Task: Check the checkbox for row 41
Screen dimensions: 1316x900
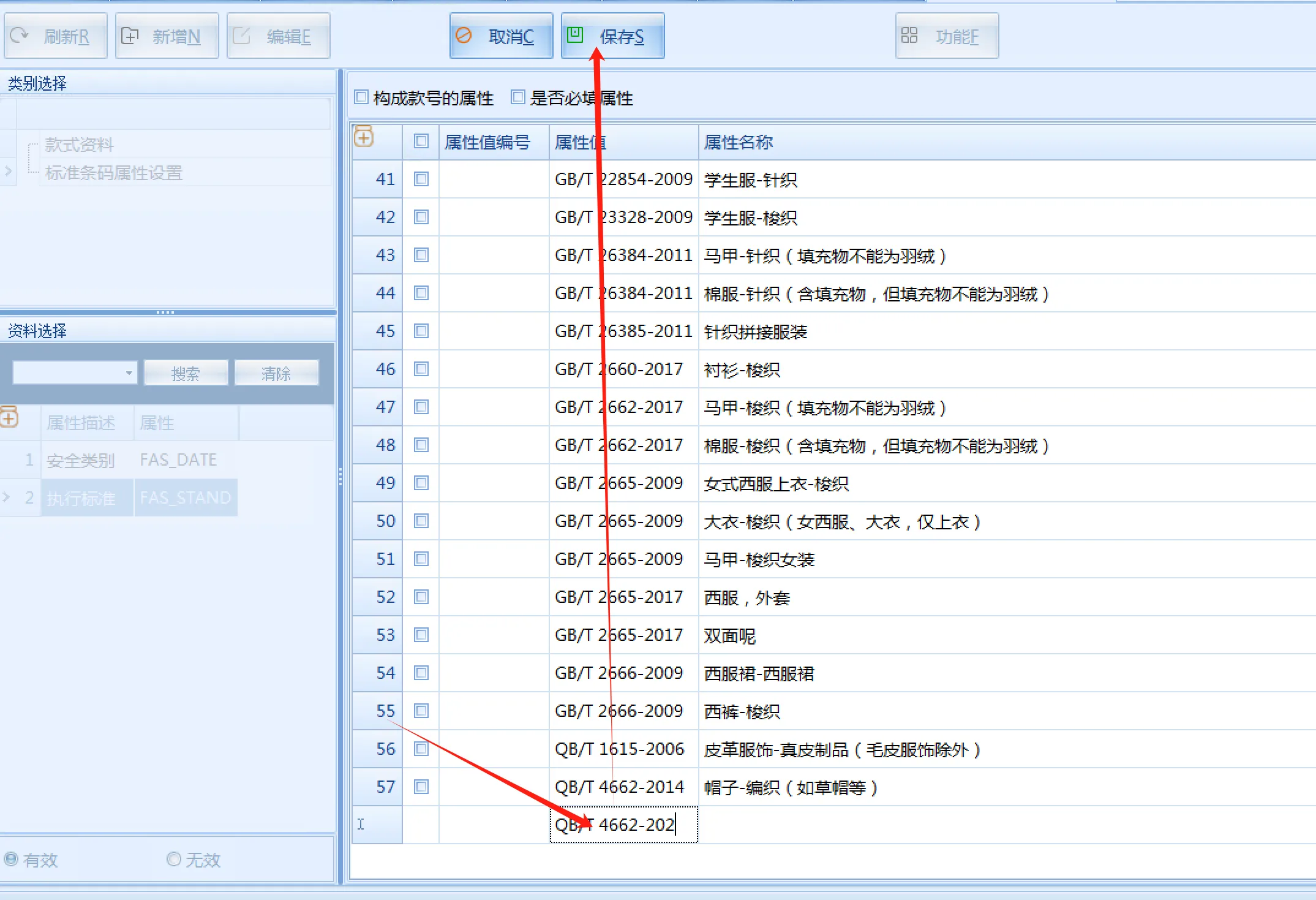Action: [x=421, y=179]
